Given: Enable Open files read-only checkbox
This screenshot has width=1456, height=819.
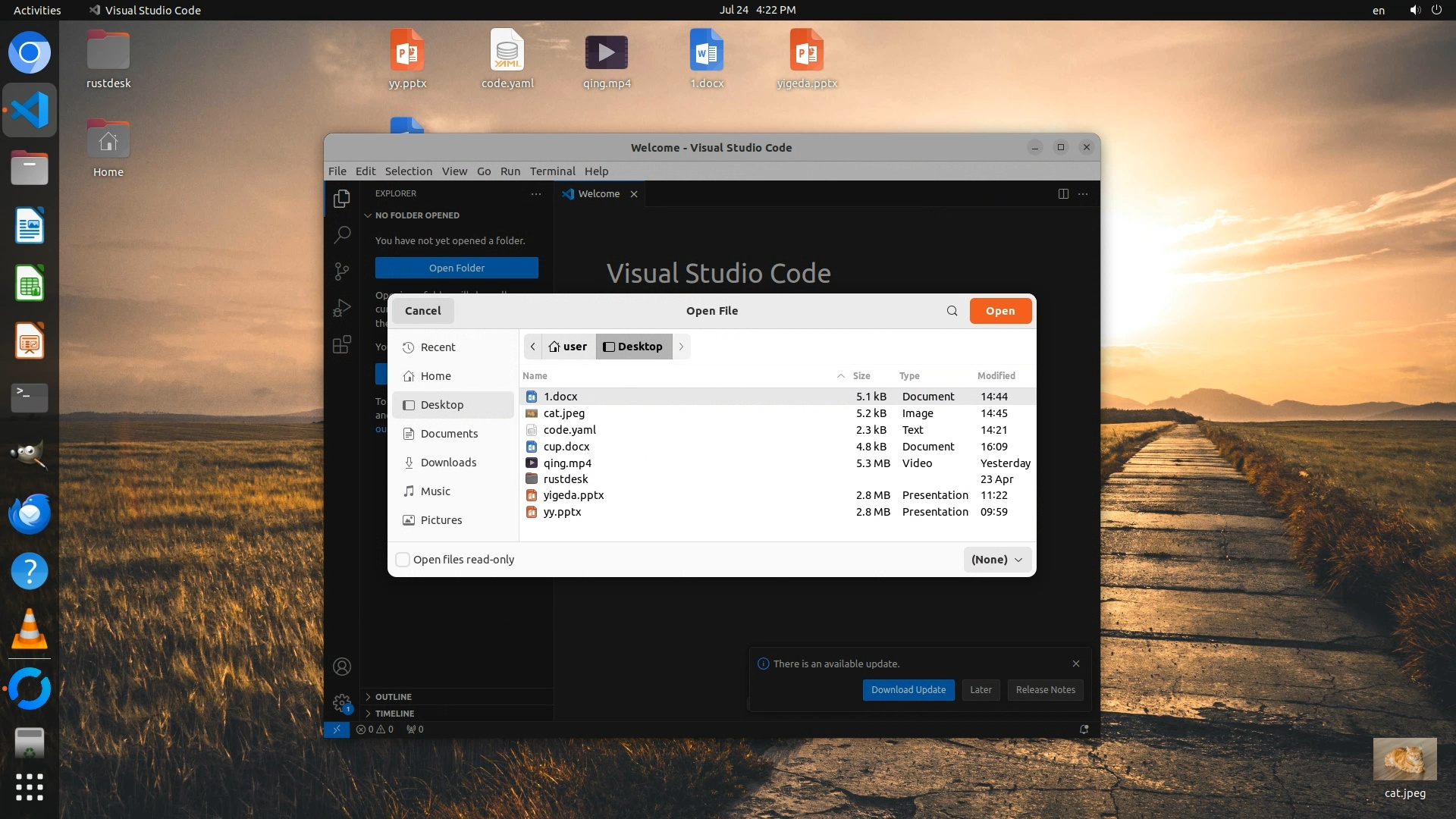Looking at the screenshot, I should (x=403, y=560).
